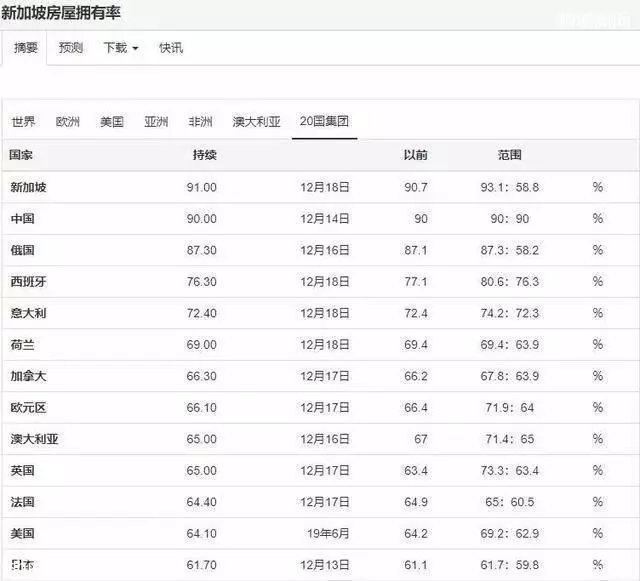
Task: Click the previous value 77.1 for 西班牙
Action: pos(416,282)
